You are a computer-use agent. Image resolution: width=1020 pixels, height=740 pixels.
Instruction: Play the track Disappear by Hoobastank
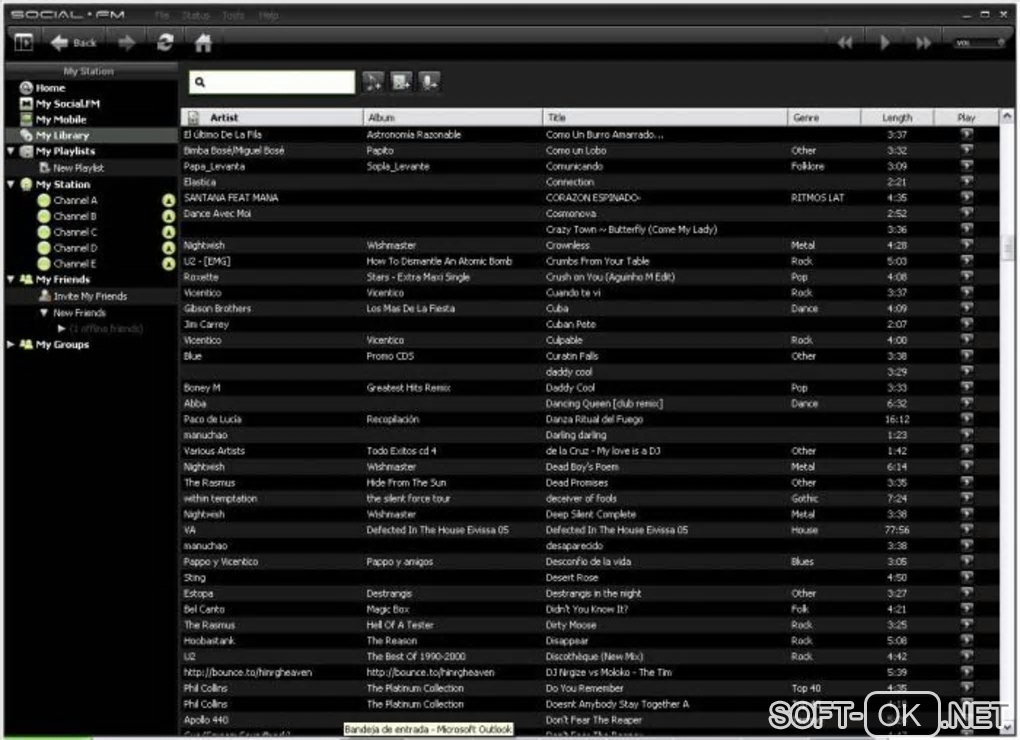tap(967, 640)
